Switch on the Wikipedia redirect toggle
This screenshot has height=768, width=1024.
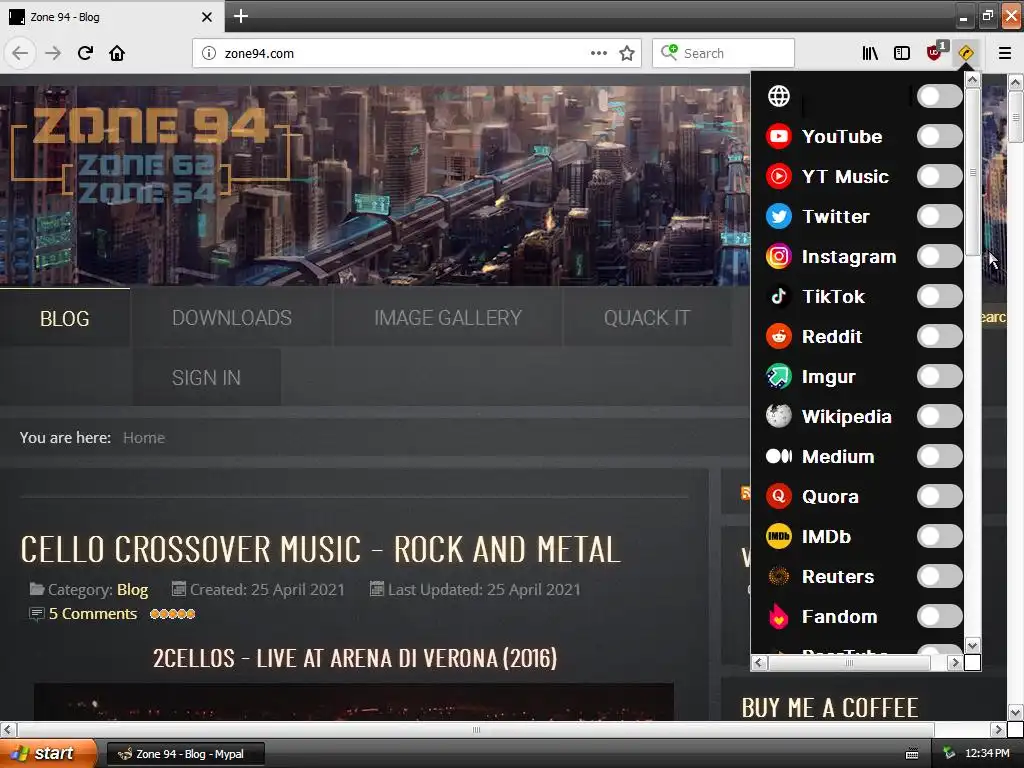[939, 415]
